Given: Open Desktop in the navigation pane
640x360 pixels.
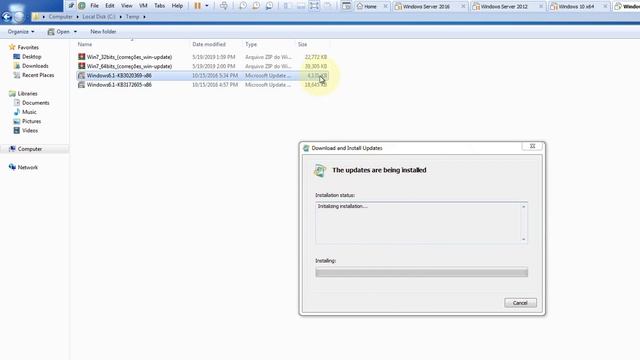Looking at the screenshot, I should [31, 57].
